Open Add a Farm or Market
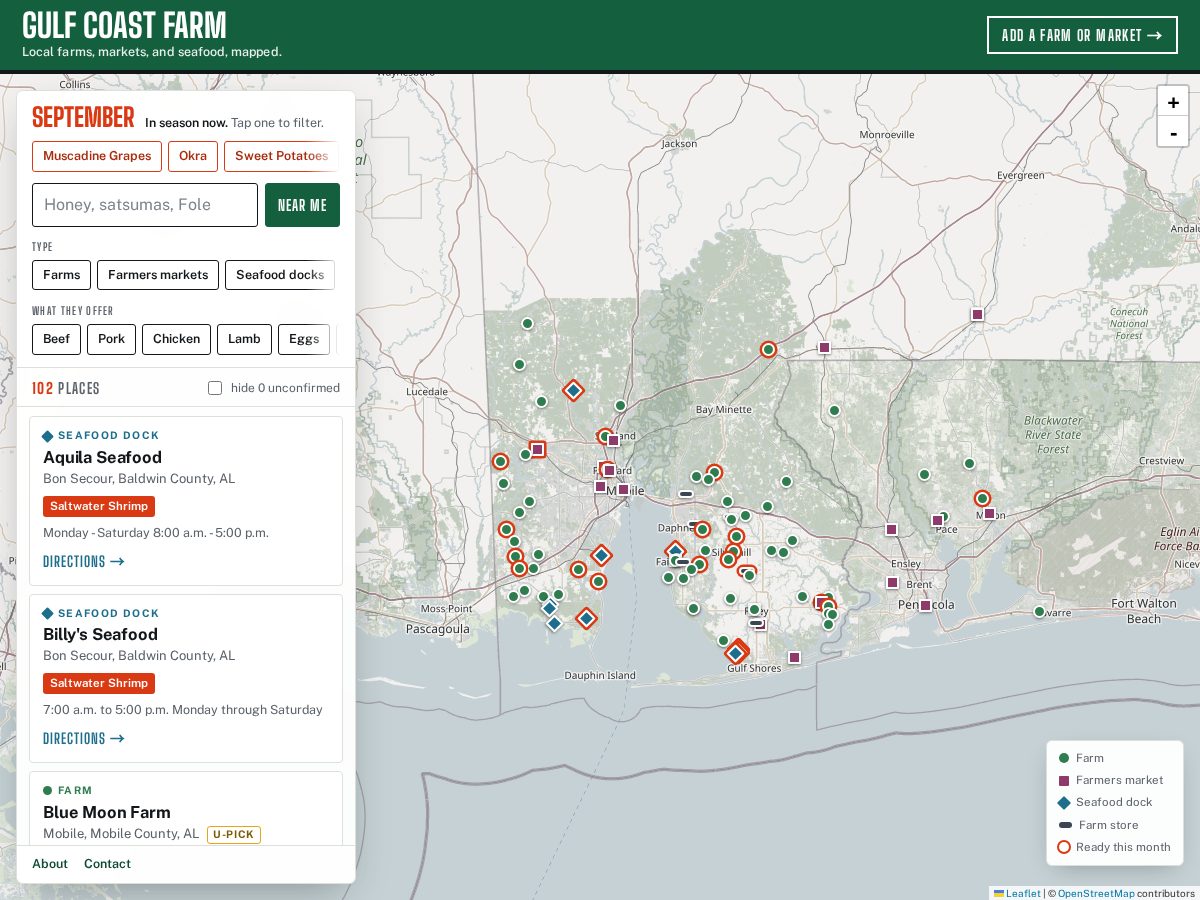 [x=1082, y=35]
